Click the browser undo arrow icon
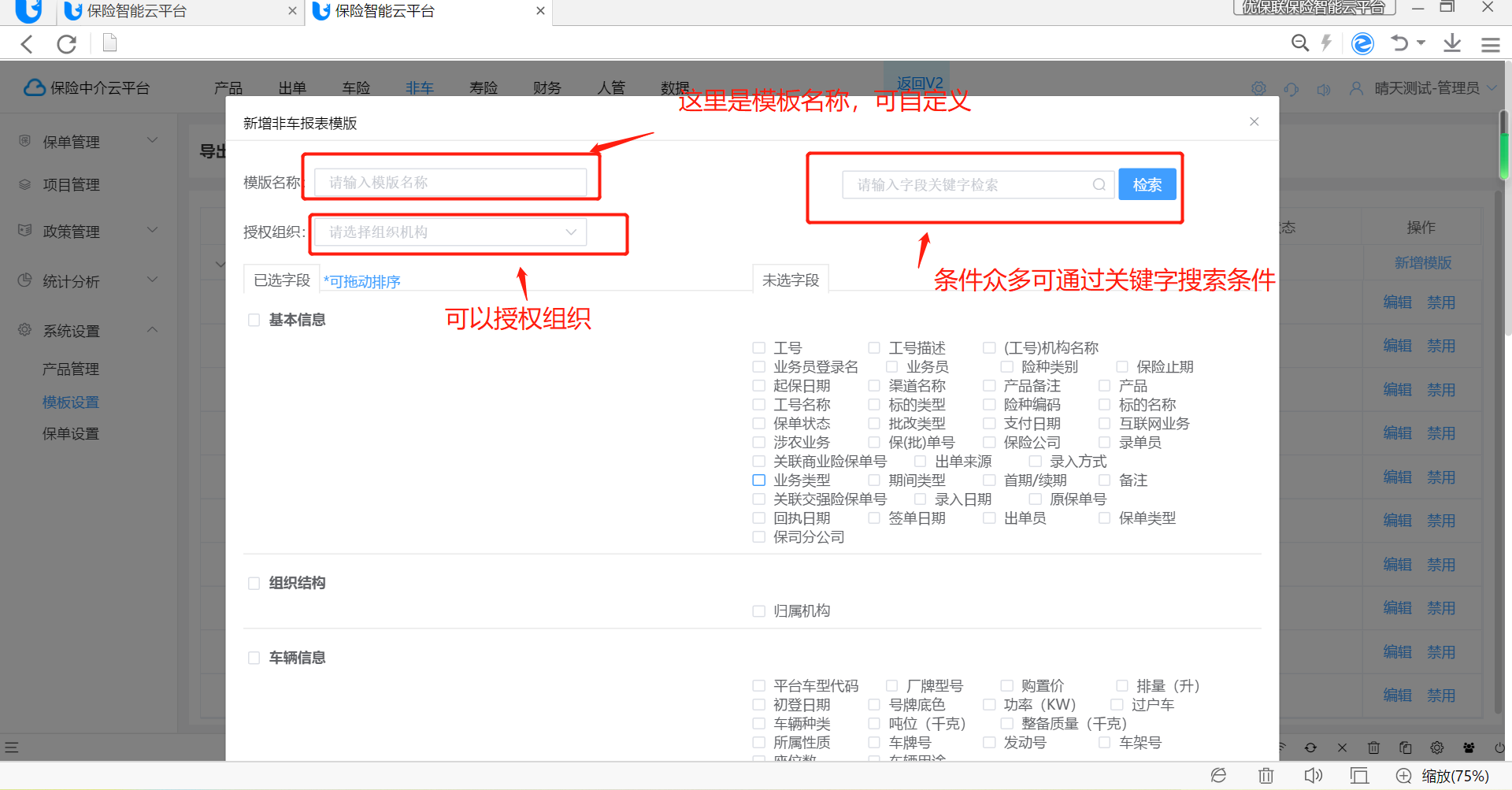1512x790 pixels. [x=1399, y=43]
